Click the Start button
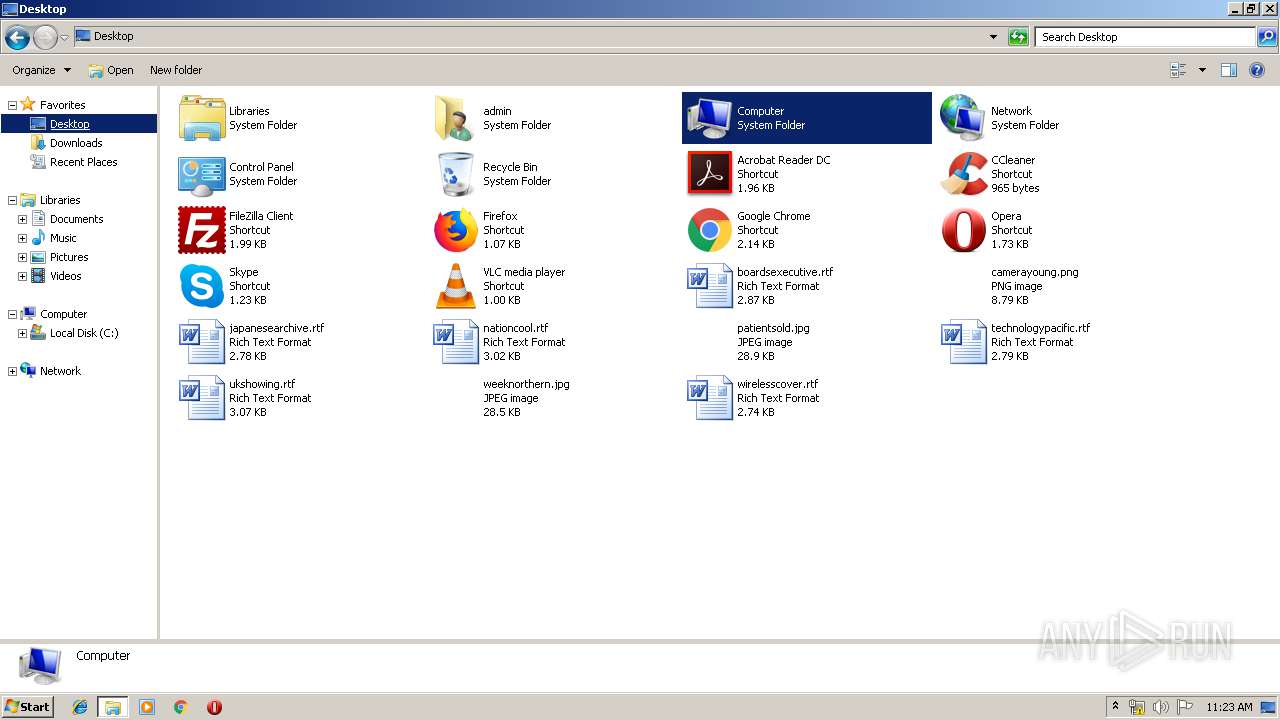The height and width of the screenshot is (720, 1280). coord(28,707)
